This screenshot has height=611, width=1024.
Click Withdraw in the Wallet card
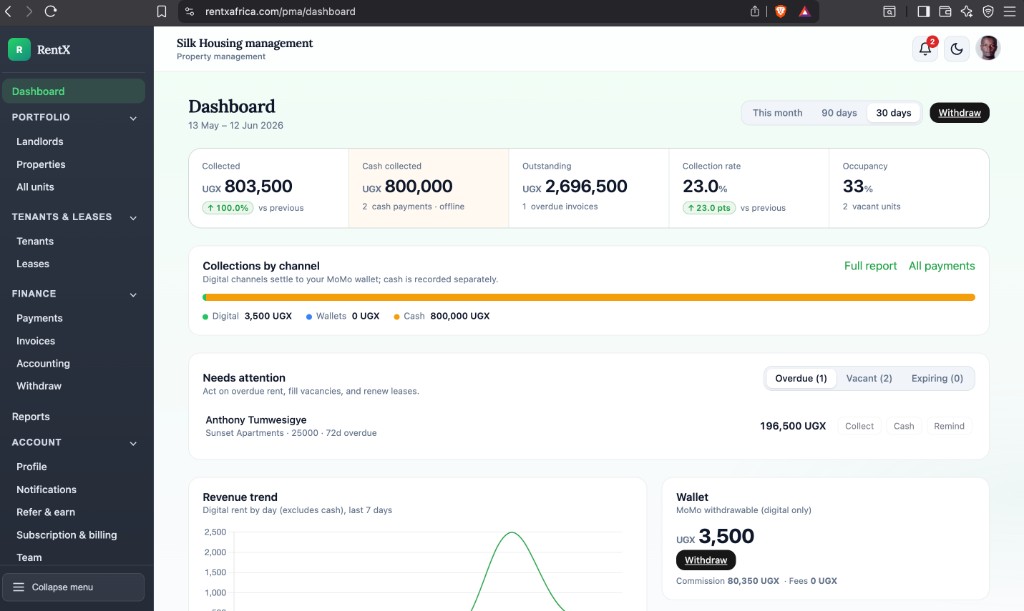[x=705, y=560]
